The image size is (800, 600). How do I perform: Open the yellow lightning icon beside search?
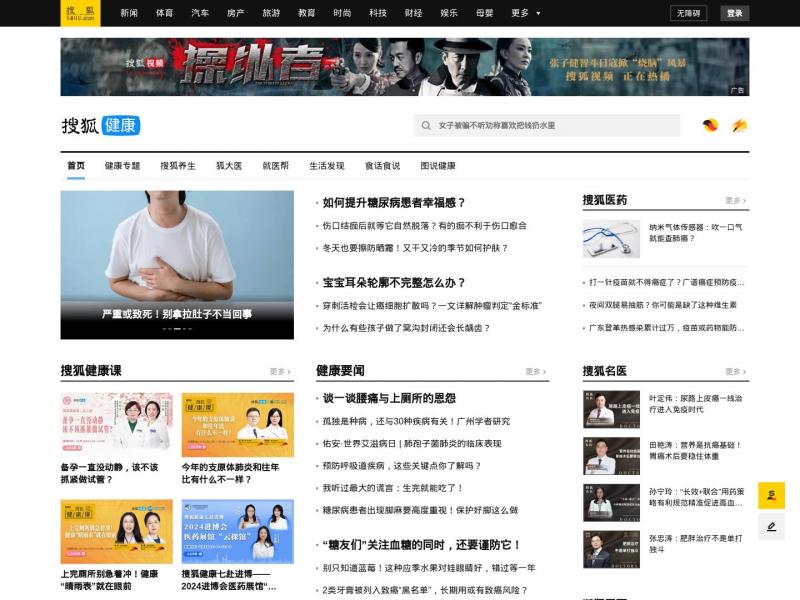pyautogui.click(x=739, y=125)
